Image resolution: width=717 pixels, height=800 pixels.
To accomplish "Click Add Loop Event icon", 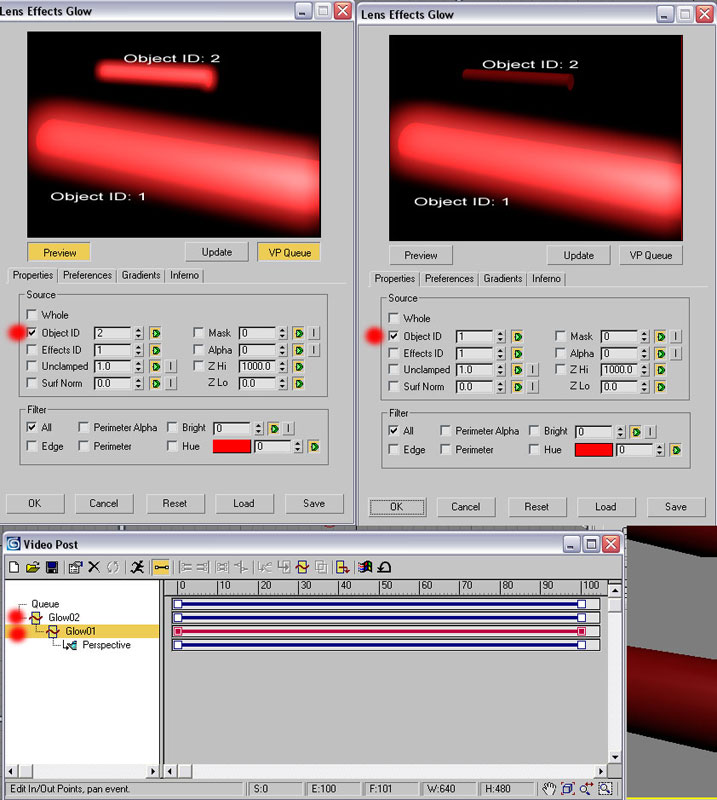I will [x=384, y=567].
